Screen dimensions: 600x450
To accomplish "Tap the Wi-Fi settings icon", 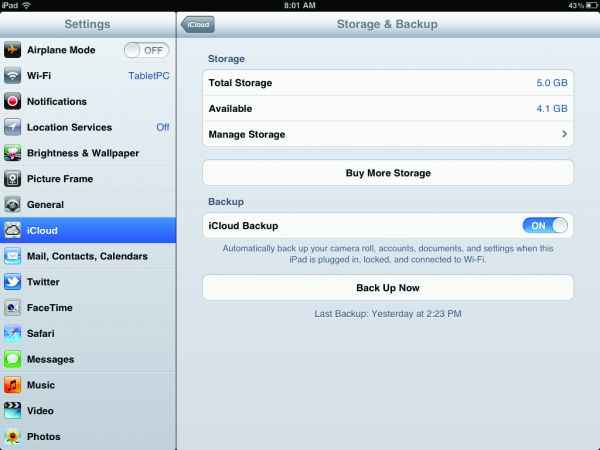I will 12,75.
